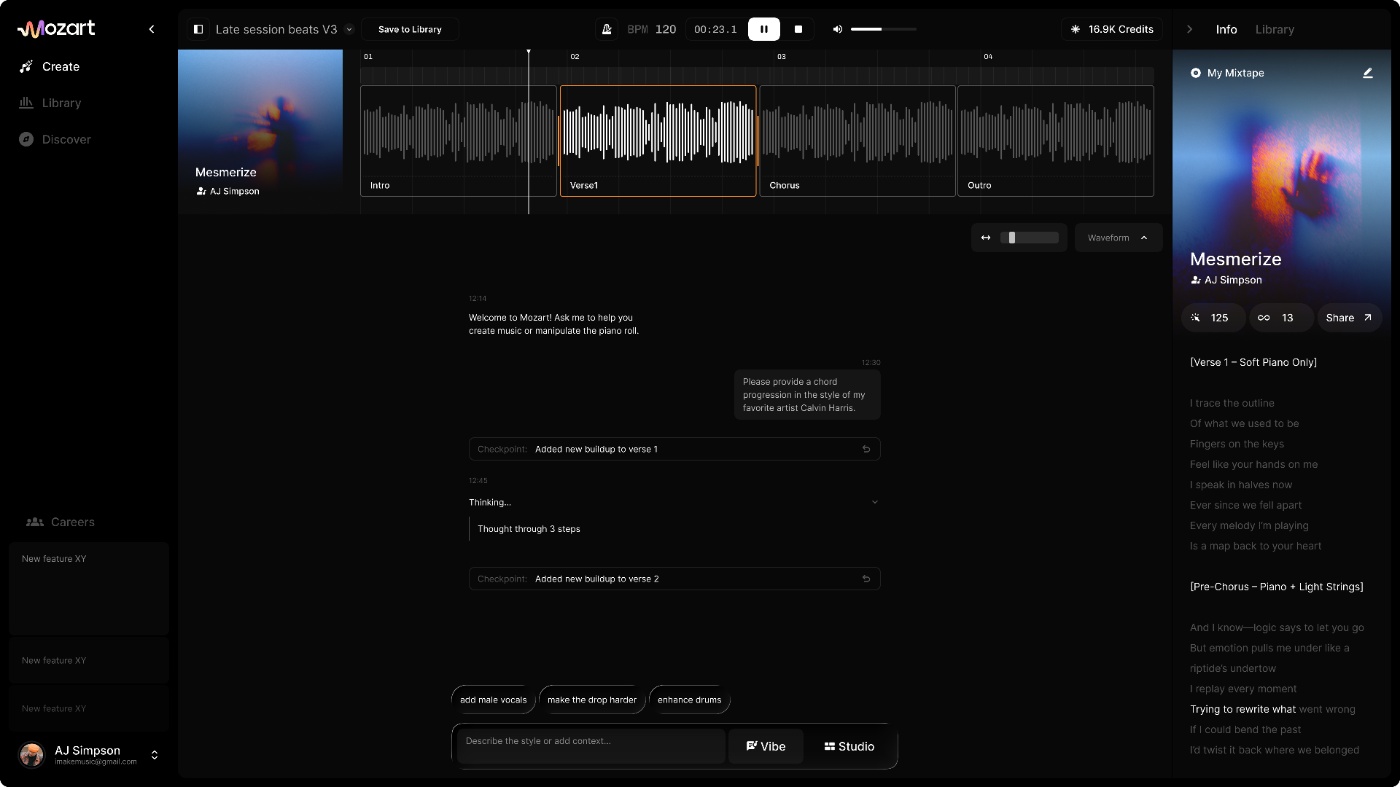Click the Create icon in the sidebar
The height and width of the screenshot is (787, 1400).
coord(27,66)
